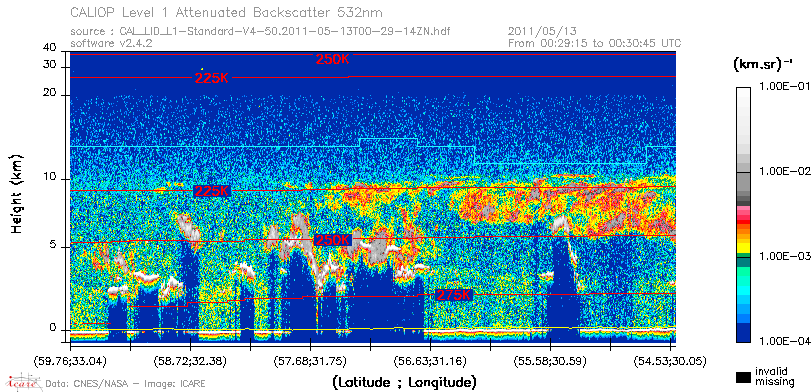Click the '(54.53;30.05)' axis tick label
Viewport: 811px width, 392px height.
[670, 361]
